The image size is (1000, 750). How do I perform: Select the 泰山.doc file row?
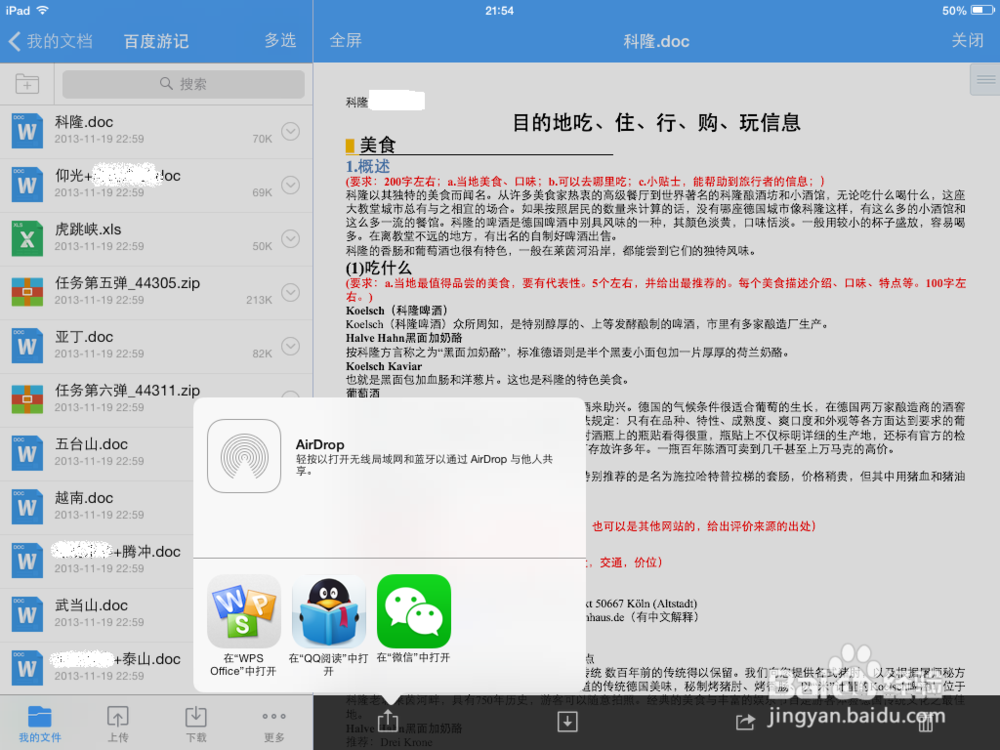click(x=97, y=668)
